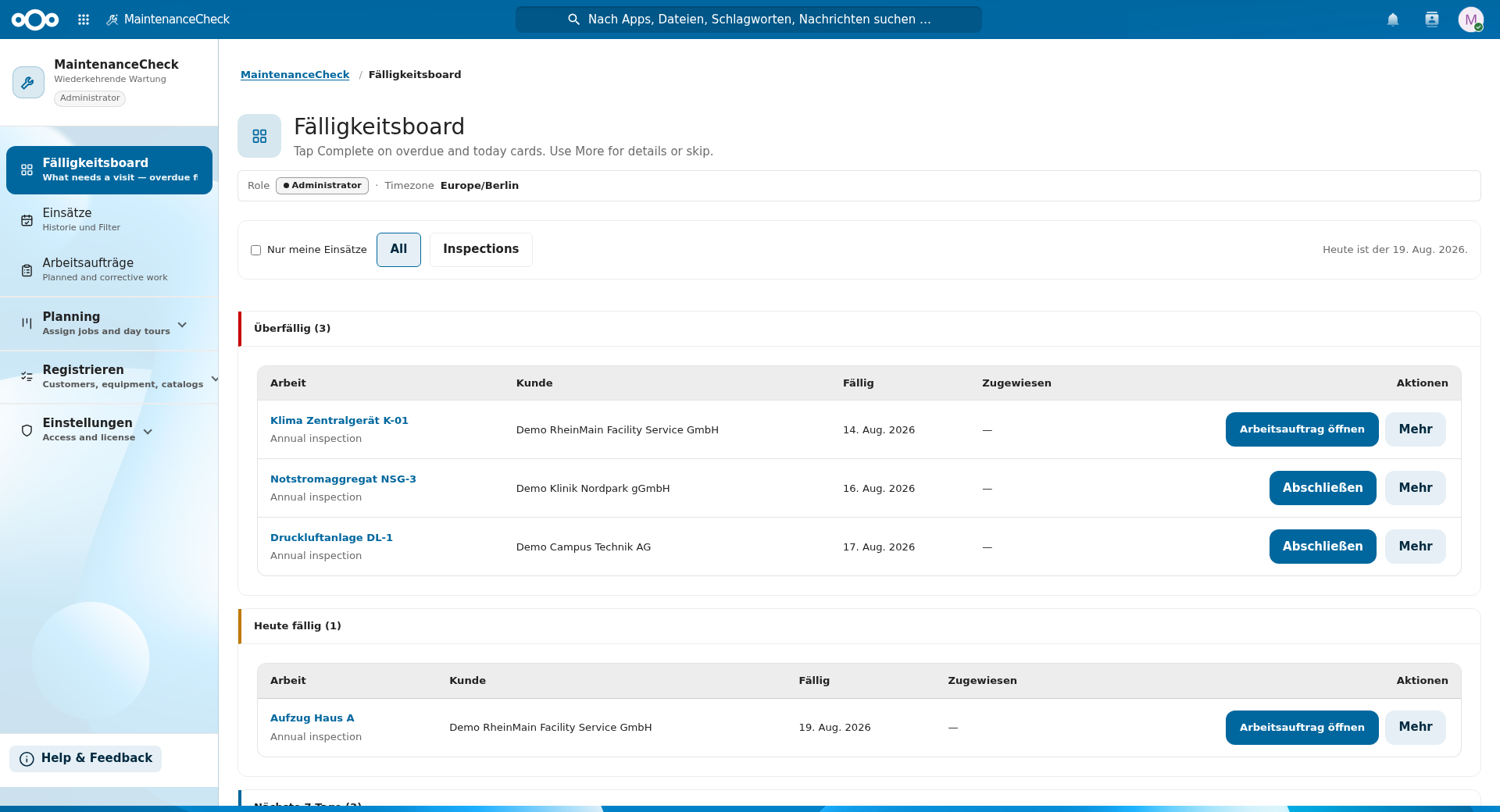The image size is (1500, 812).
Task: Click MaintenanceCheck app icon in top bar
Action: tap(112, 20)
